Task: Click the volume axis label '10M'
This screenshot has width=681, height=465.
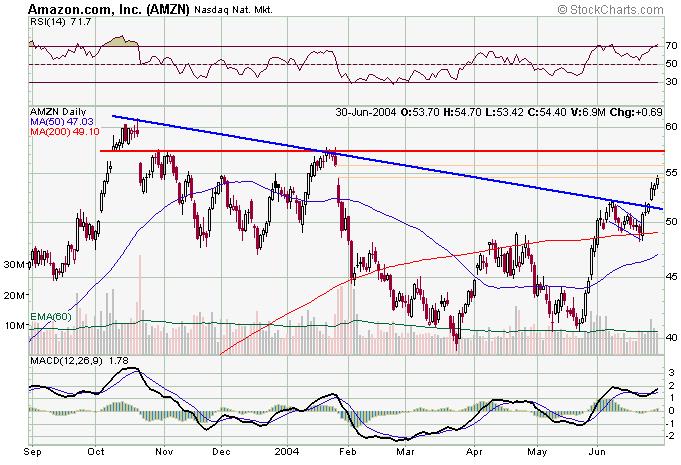Action: 14,325
